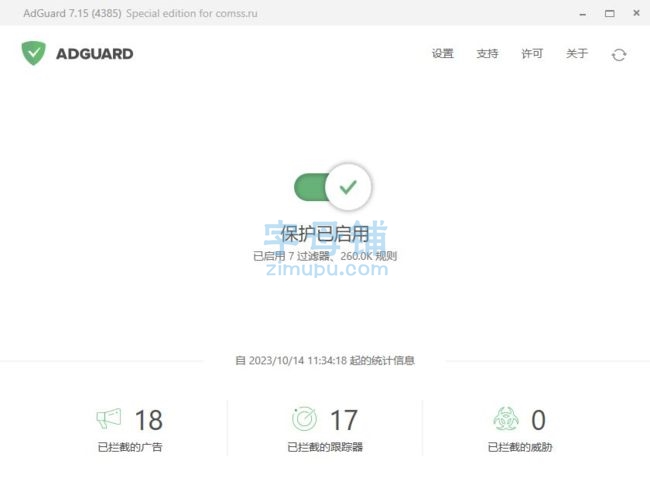Open the 设置 settings menu

442,53
